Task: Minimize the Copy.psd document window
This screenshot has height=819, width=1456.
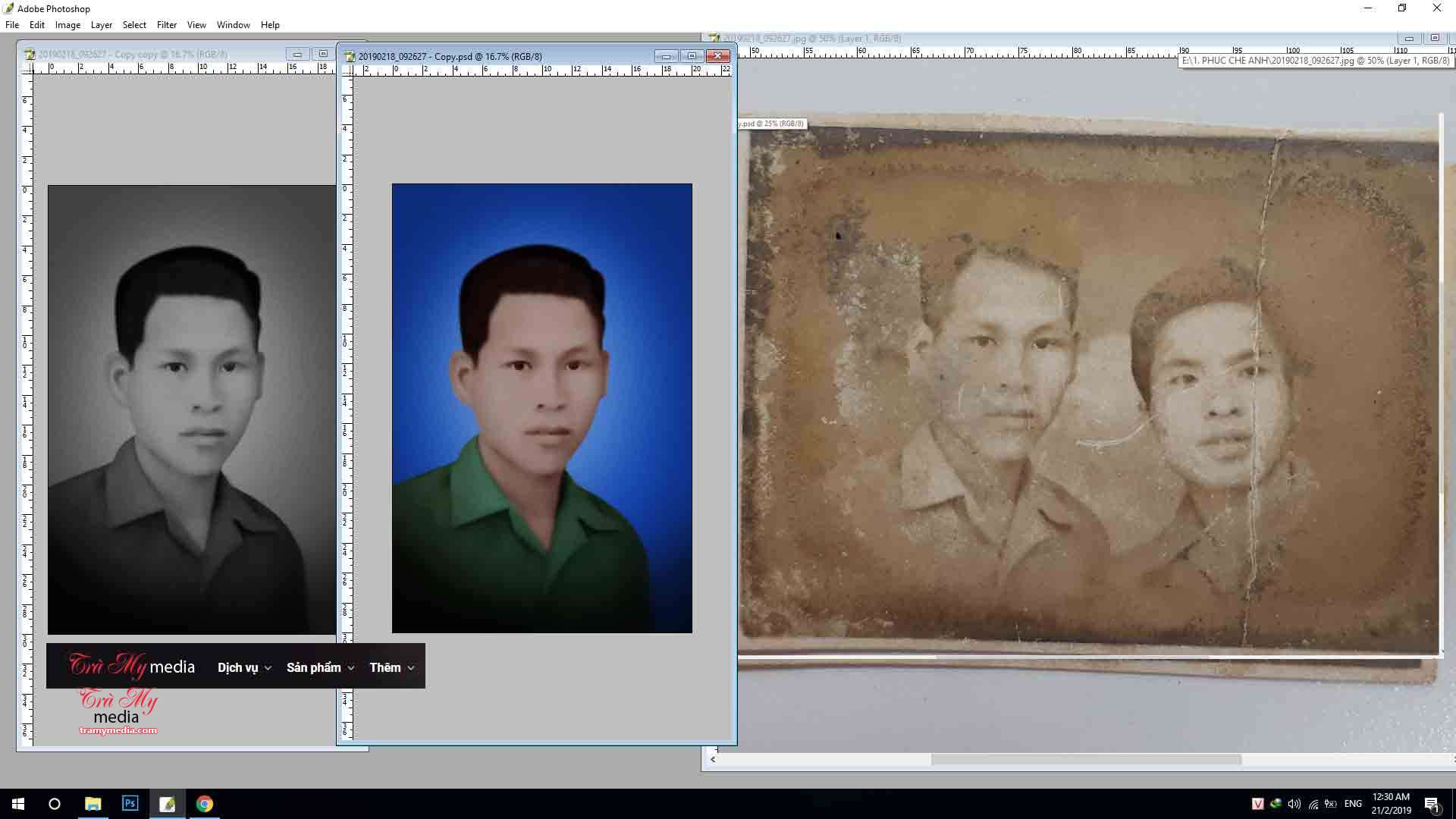Action: (666, 56)
